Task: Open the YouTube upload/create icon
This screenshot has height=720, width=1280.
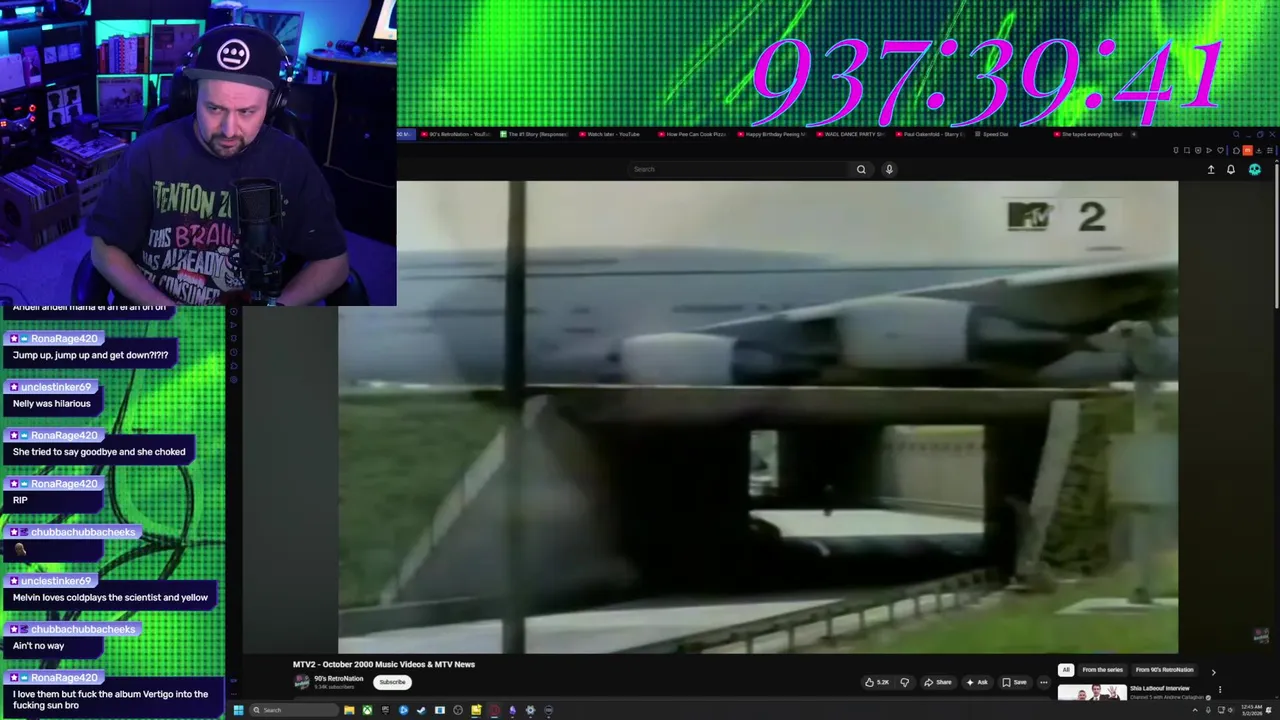Action: (1211, 170)
